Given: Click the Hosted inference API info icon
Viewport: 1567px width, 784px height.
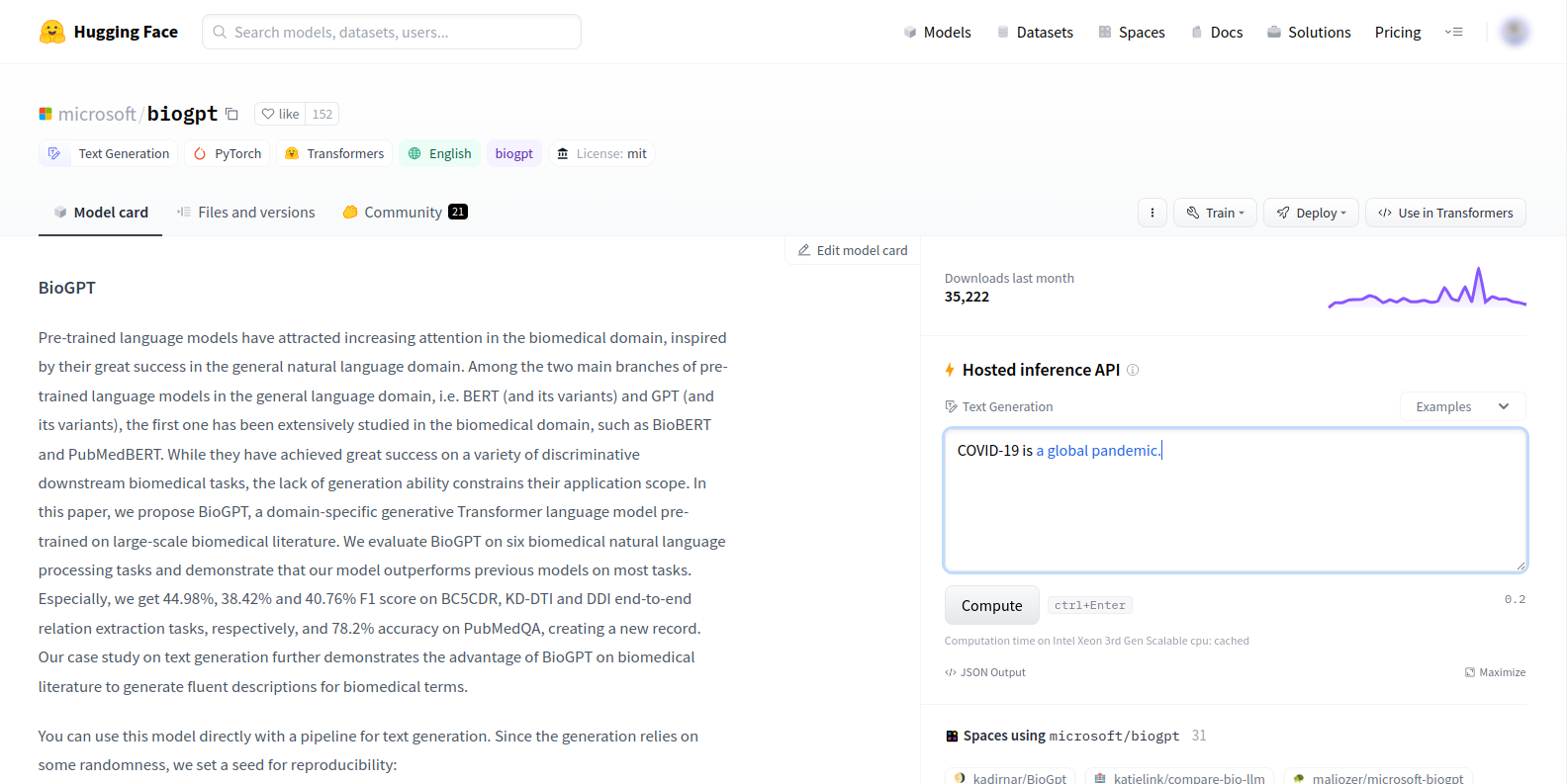Looking at the screenshot, I should (1133, 370).
